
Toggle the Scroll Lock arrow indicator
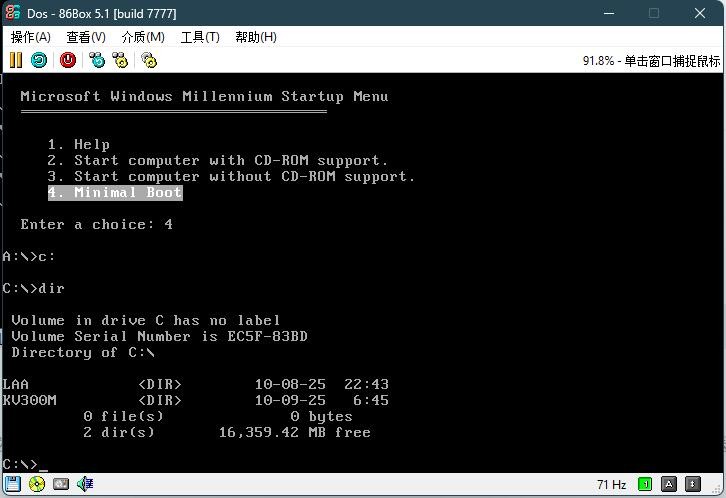click(x=694, y=484)
